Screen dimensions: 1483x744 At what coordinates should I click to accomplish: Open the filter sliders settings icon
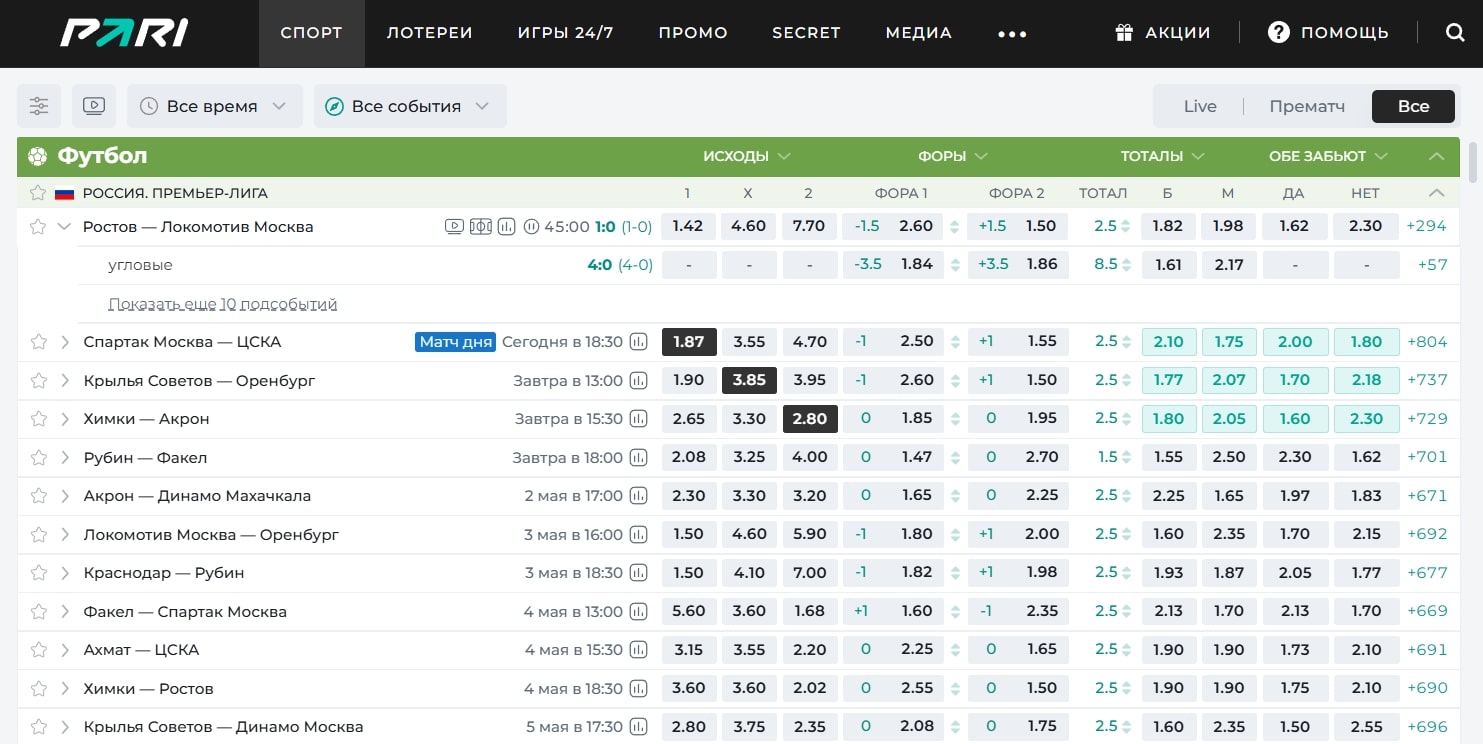39,106
